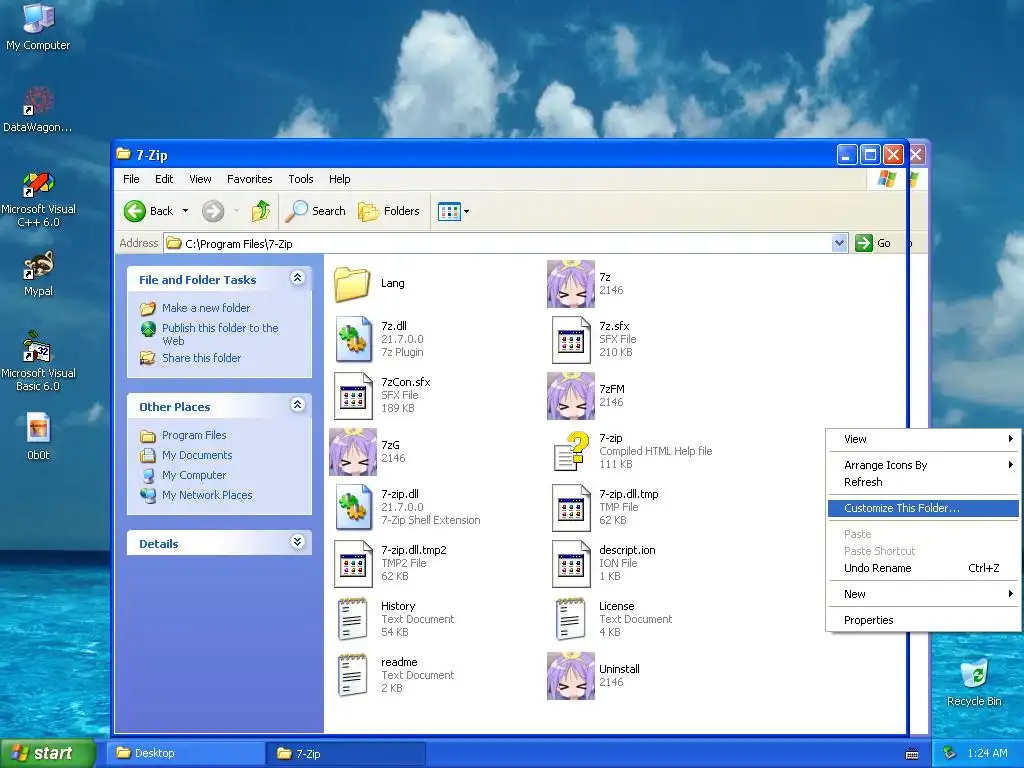Image resolution: width=1024 pixels, height=768 pixels.
Task: Select the License text document icon
Action: click(x=571, y=619)
